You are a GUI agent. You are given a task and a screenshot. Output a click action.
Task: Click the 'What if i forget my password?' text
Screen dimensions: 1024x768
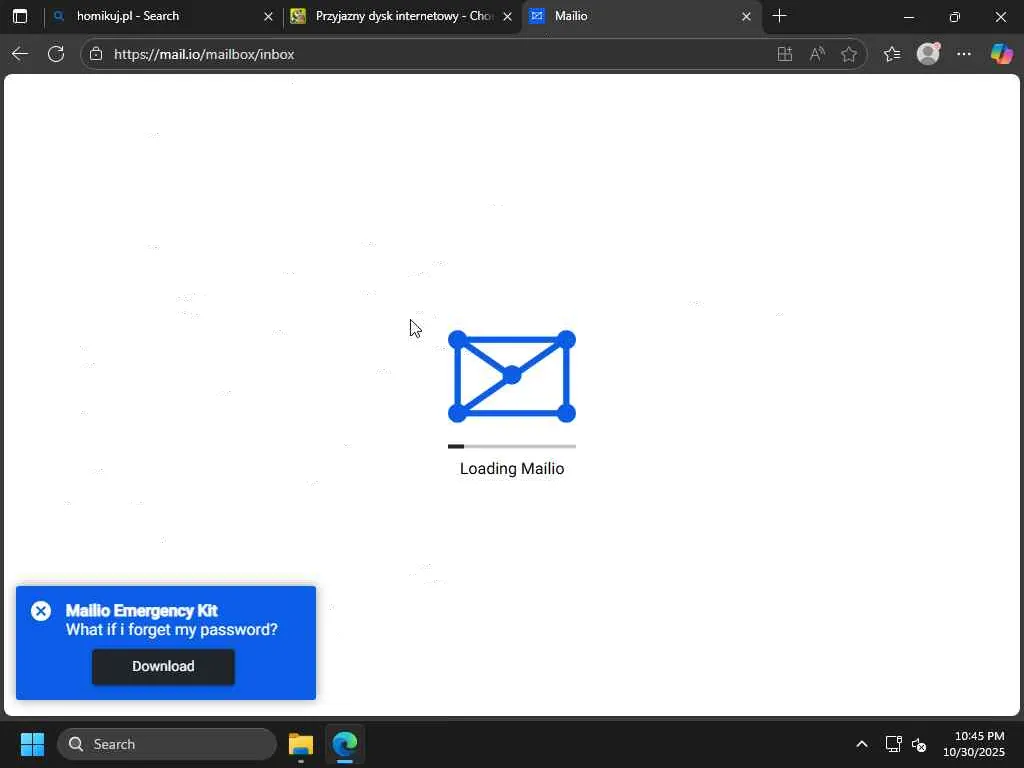[x=172, y=630]
